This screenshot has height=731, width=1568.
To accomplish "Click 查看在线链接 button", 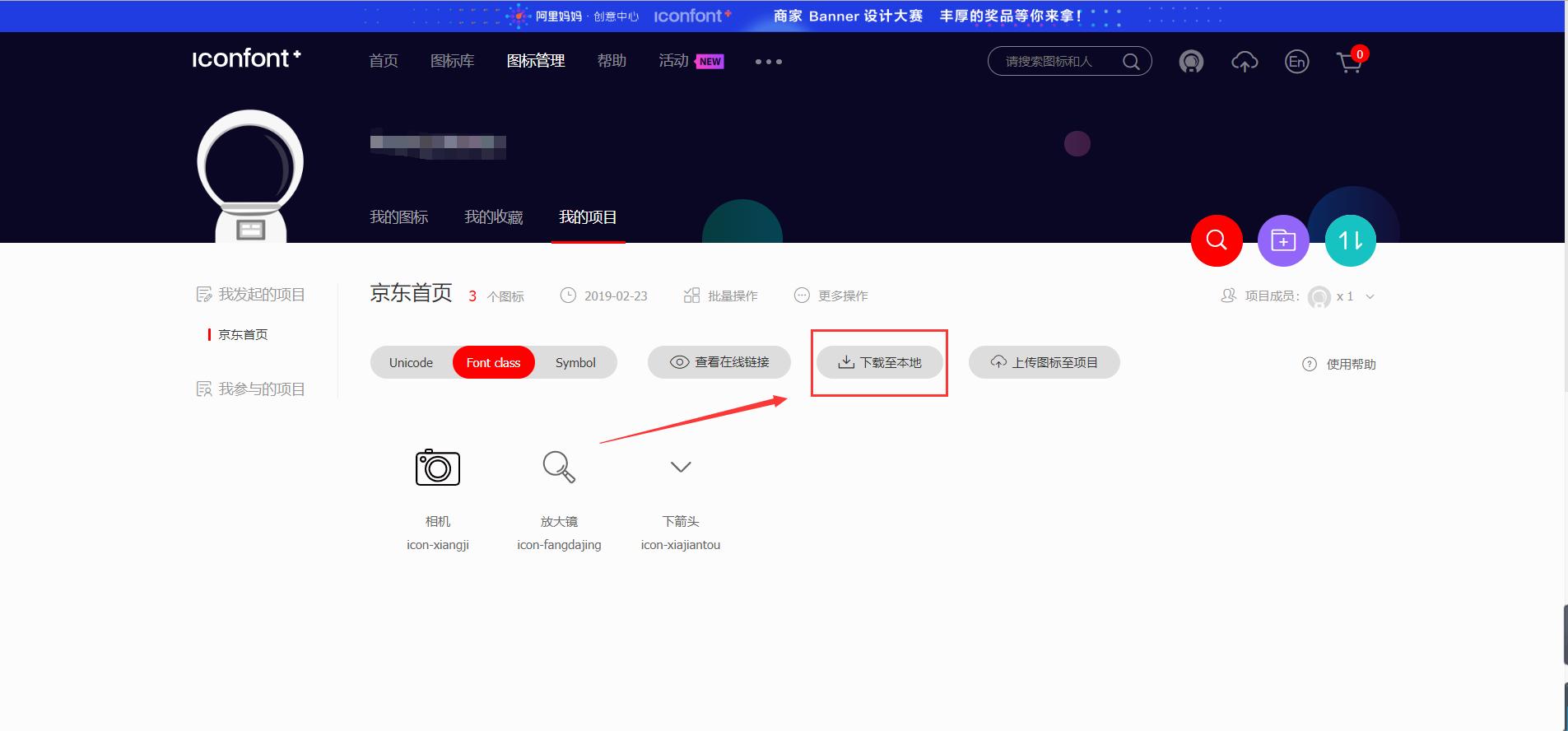I will (719, 363).
